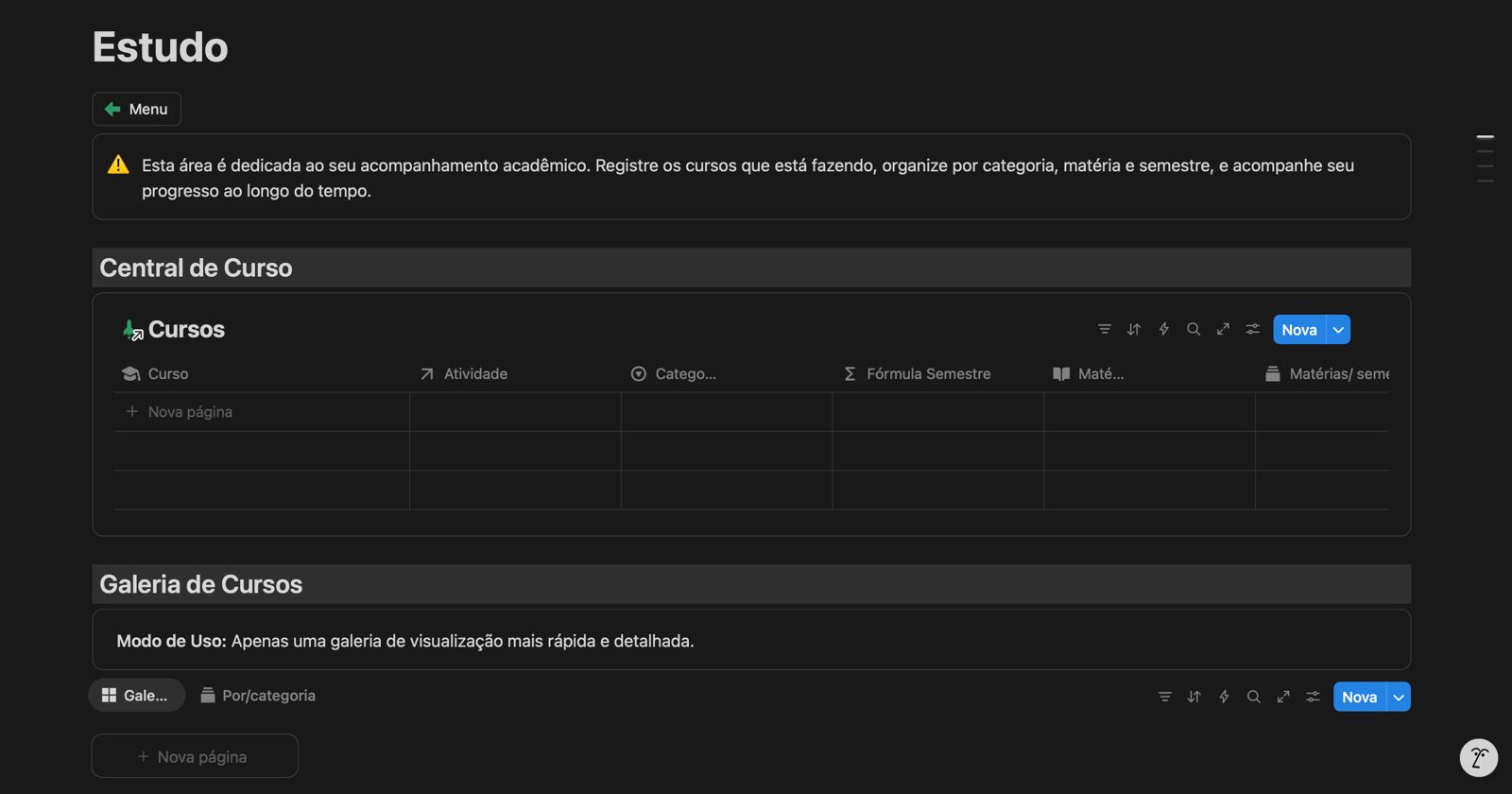
Task: Select the Galeria view tab
Action: 136,696
